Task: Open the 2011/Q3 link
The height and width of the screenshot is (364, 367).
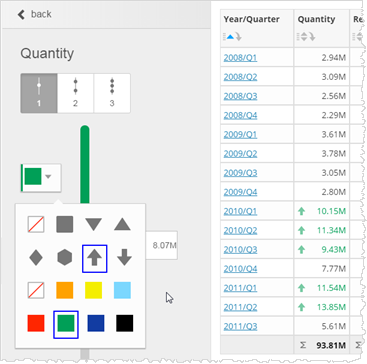Action: 240,326
